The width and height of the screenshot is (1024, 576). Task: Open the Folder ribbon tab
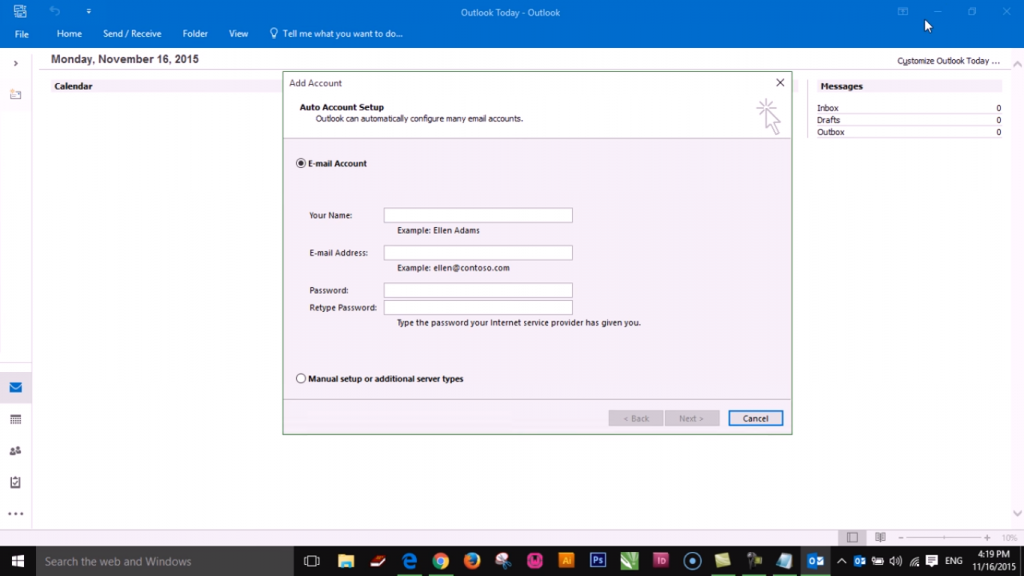195,33
